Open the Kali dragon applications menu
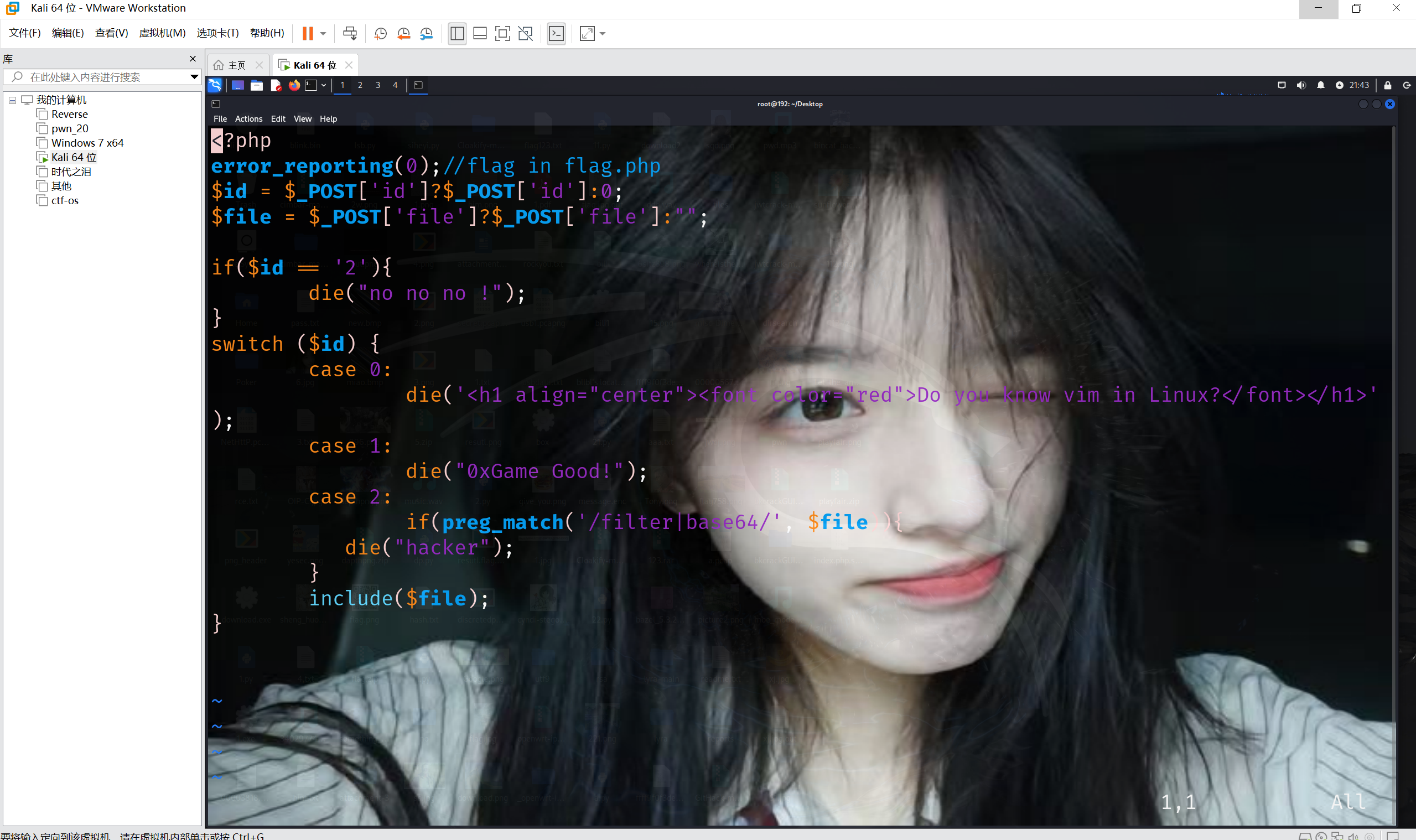 [215, 85]
